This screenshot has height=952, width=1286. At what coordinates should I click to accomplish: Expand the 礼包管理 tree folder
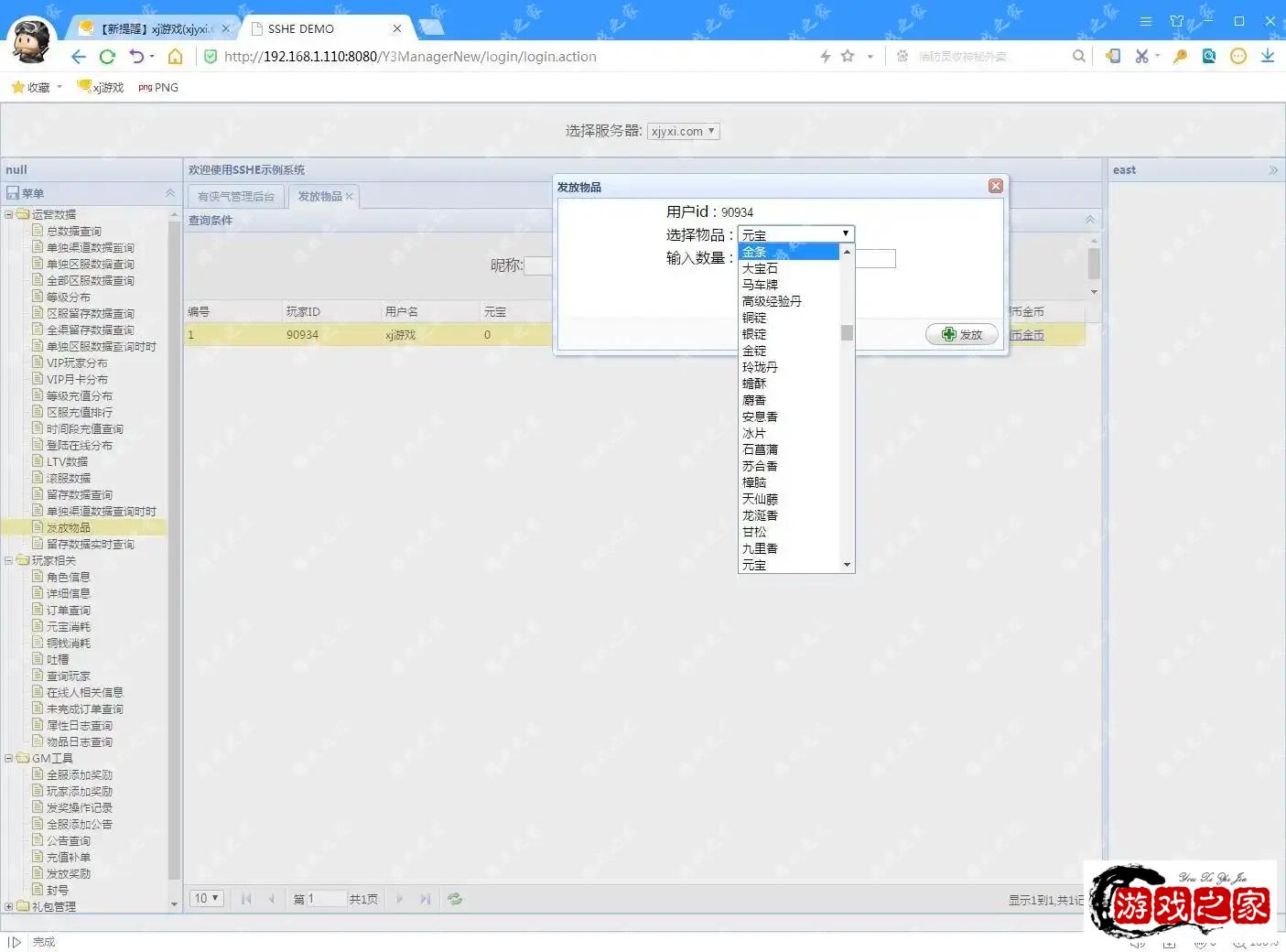pyautogui.click(x=9, y=907)
